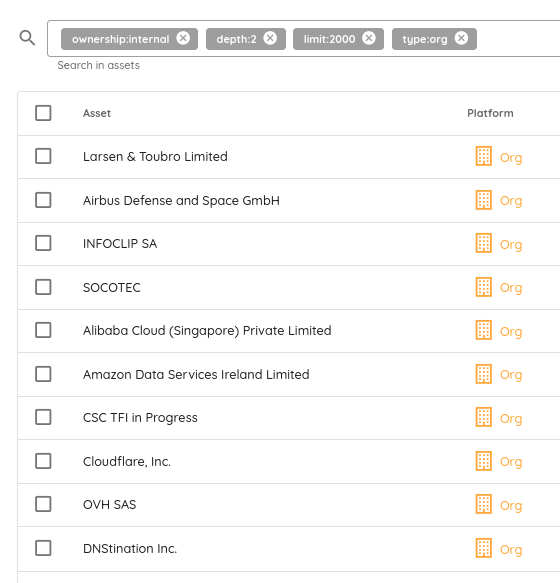Click the Org building icon for OVH SAS
Image resolution: width=560 pixels, height=583 pixels.
click(x=484, y=504)
